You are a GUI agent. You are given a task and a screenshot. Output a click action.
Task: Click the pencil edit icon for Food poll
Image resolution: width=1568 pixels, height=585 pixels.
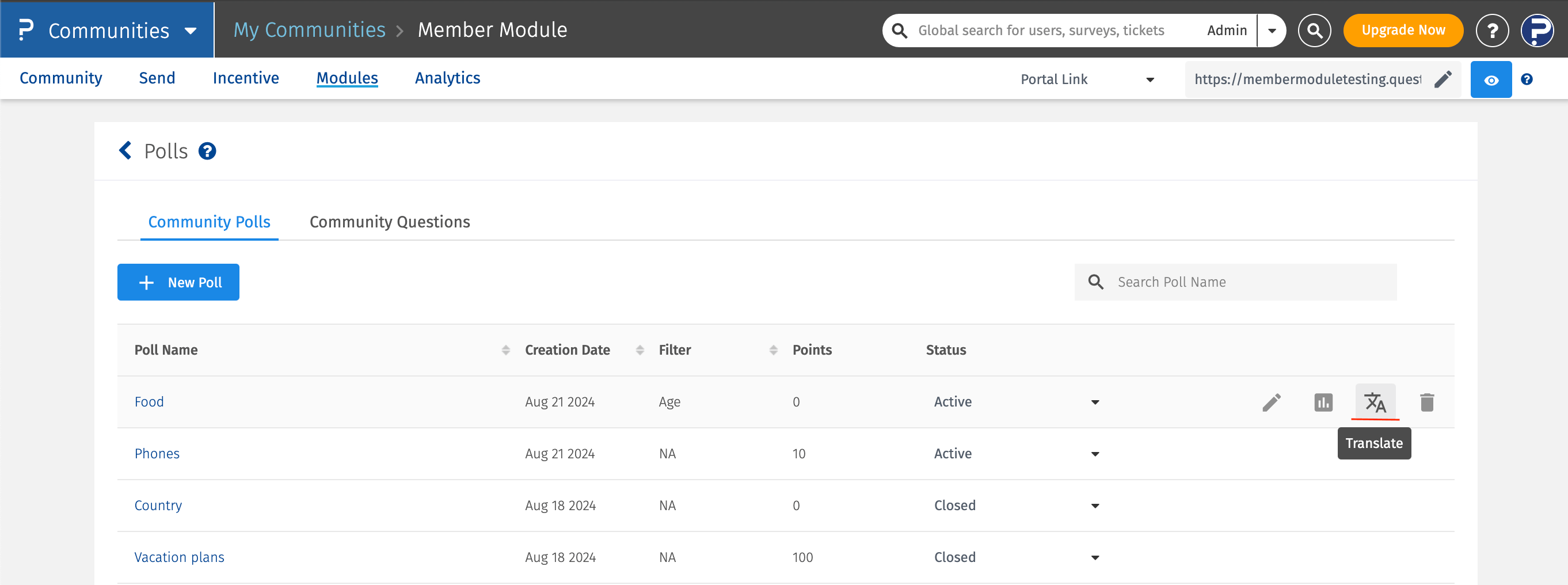click(x=1271, y=402)
